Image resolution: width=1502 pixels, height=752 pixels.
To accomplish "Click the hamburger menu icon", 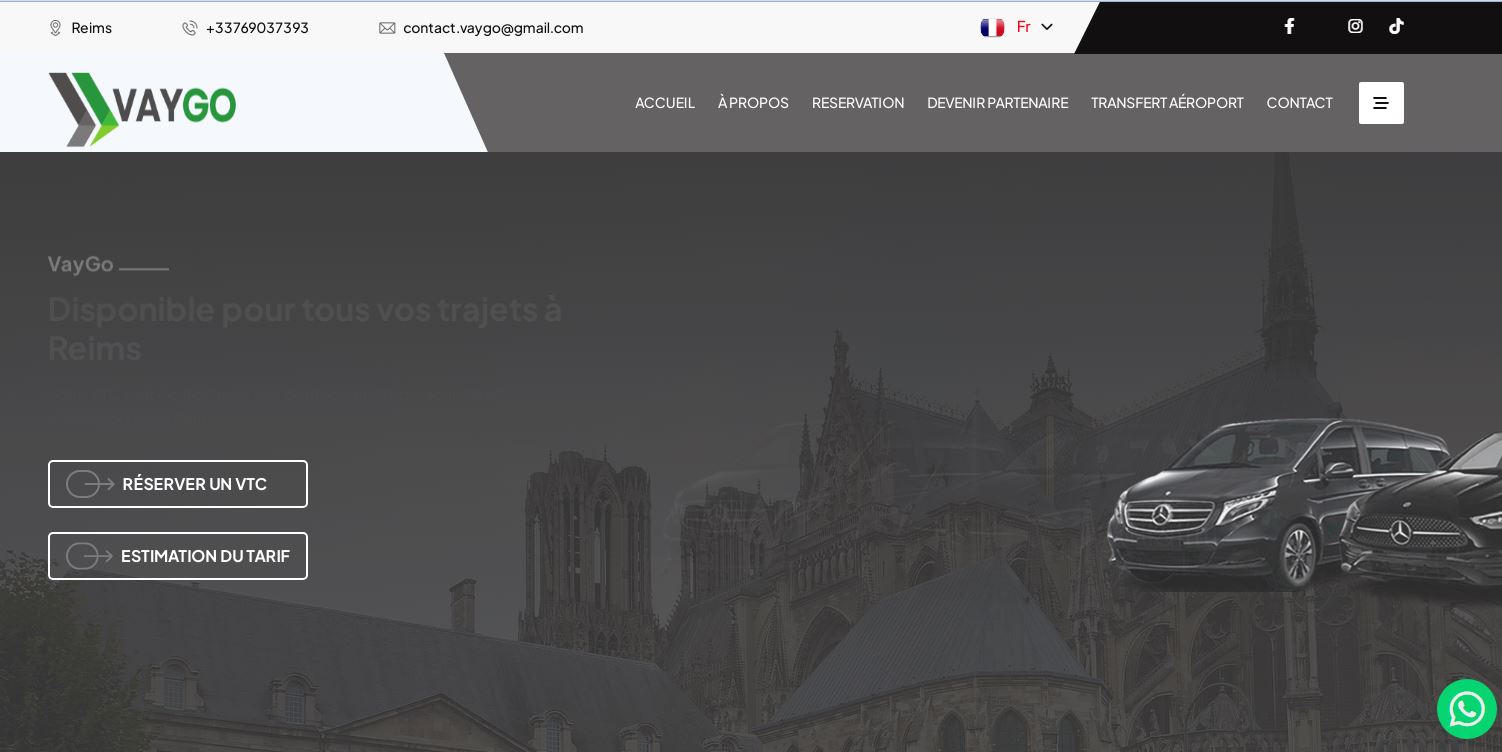I will 1380,103.
